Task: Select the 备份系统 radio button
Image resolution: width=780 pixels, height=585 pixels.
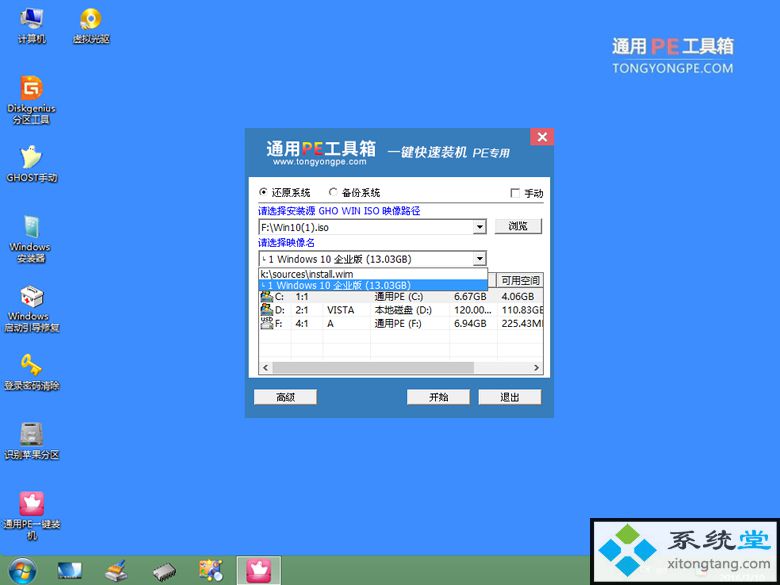Action: click(x=333, y=192)
